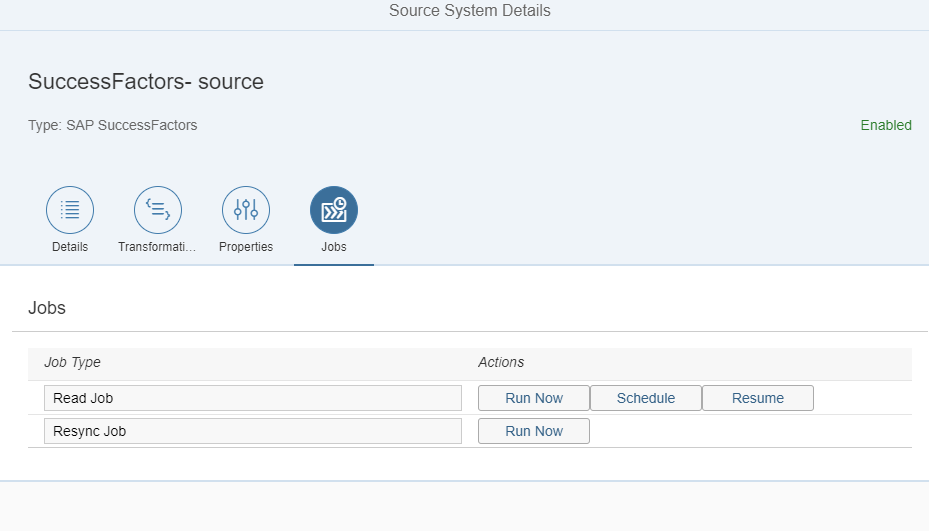Resume the Read Job
The width and height of the screenshot is (929, 531).
(758, 398)
